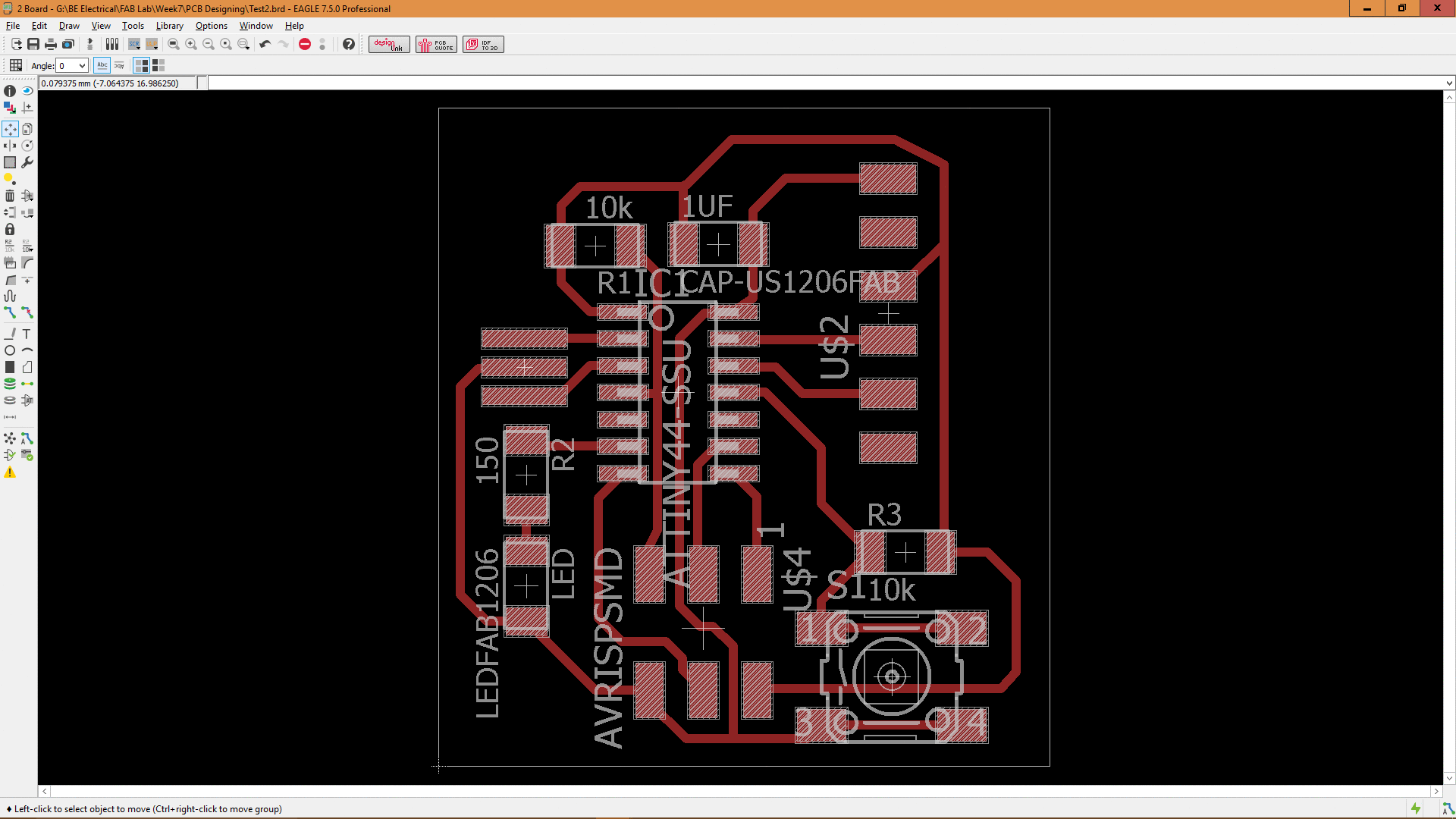This screenshot has width=1456, height=819.
Task: Click the IDF to 3D button
Action: point(483,45)
